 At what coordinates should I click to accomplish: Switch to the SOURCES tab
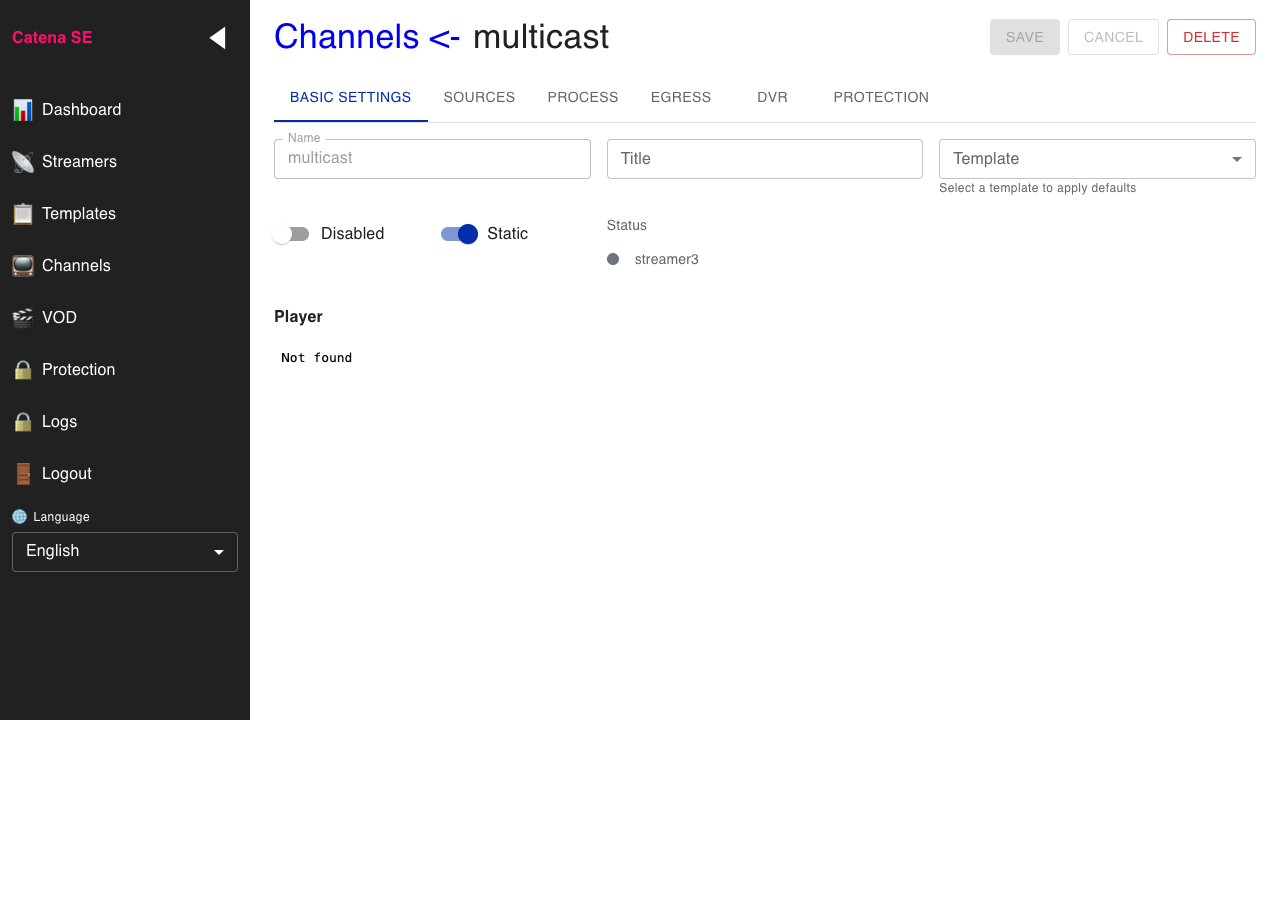click(479, 97)
